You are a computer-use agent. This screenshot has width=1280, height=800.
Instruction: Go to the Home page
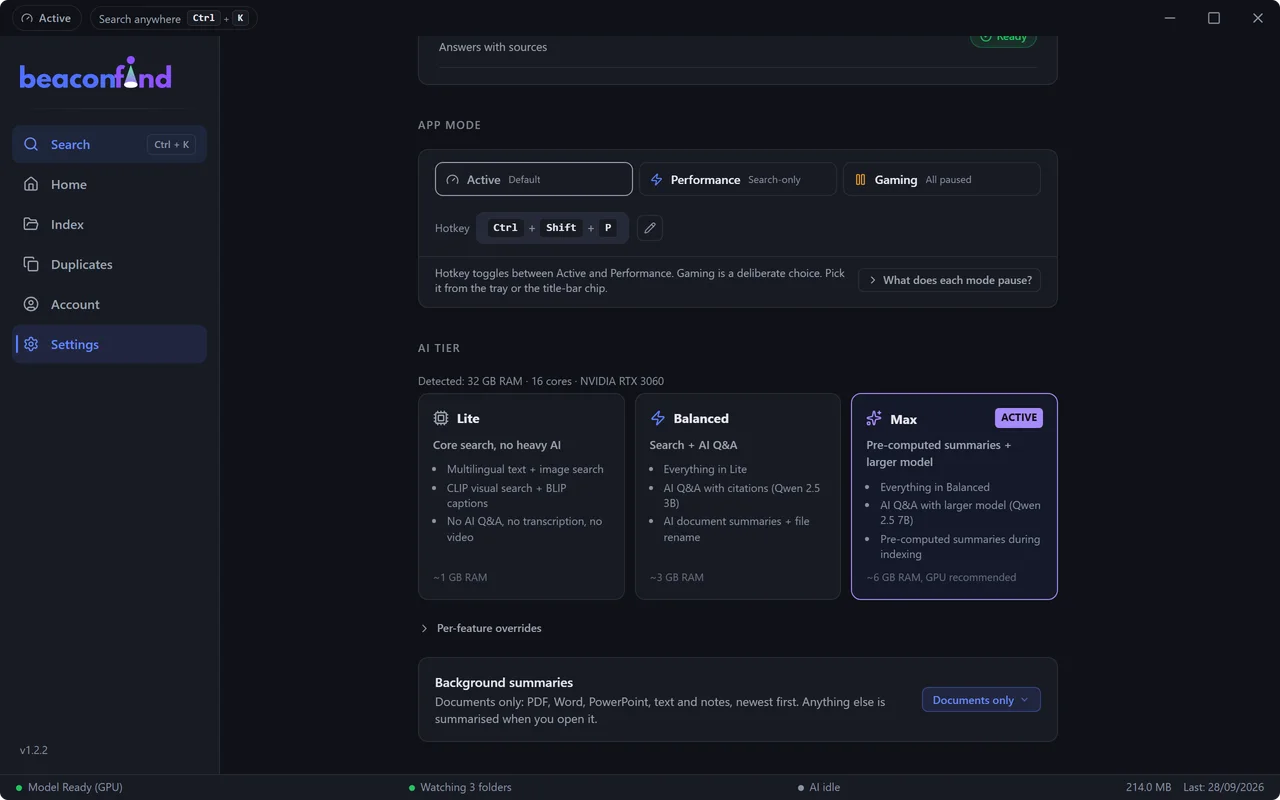click(x=109, y=184)
